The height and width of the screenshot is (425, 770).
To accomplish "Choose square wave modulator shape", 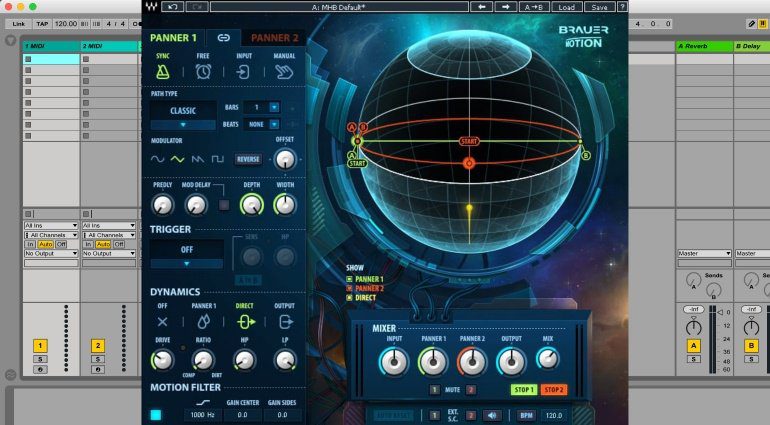I will (x=217, y=159).
